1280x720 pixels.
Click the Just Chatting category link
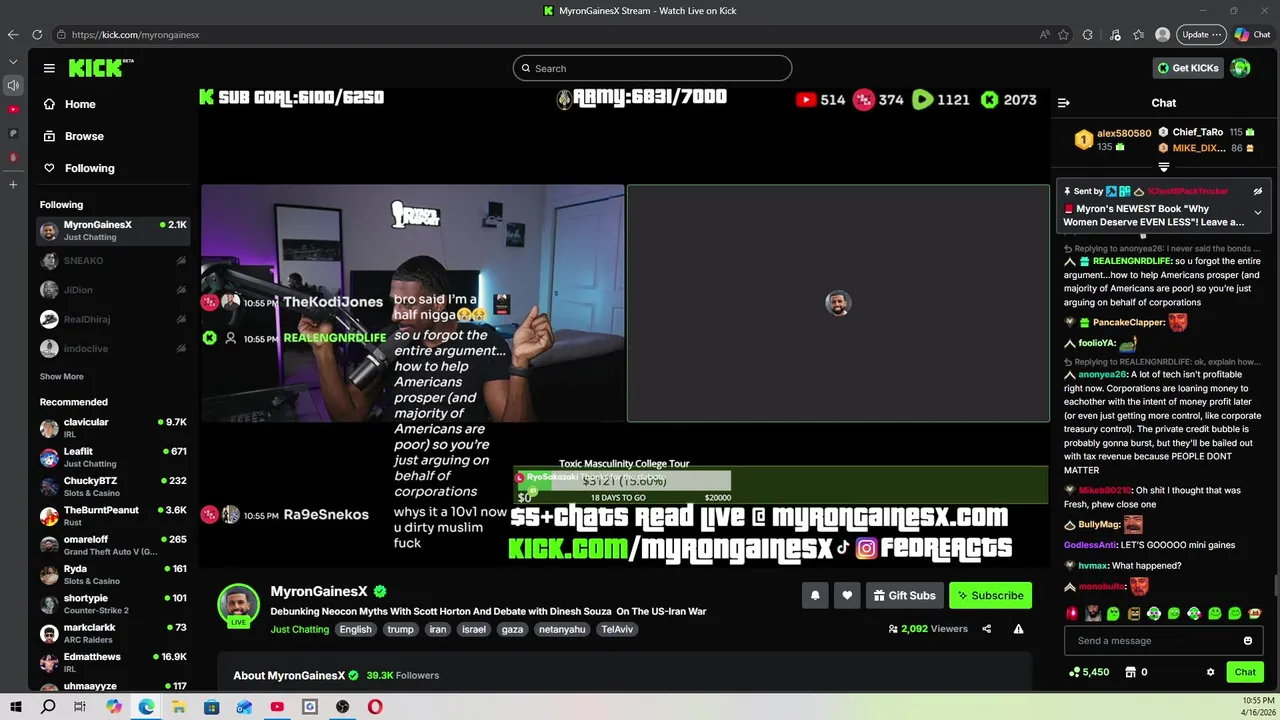pos(299,629)
